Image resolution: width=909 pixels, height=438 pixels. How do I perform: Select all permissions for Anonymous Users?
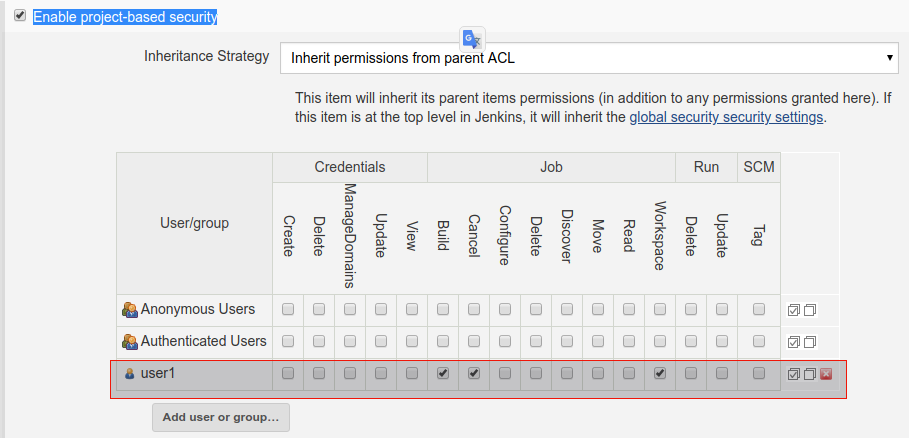coord(794,310)
